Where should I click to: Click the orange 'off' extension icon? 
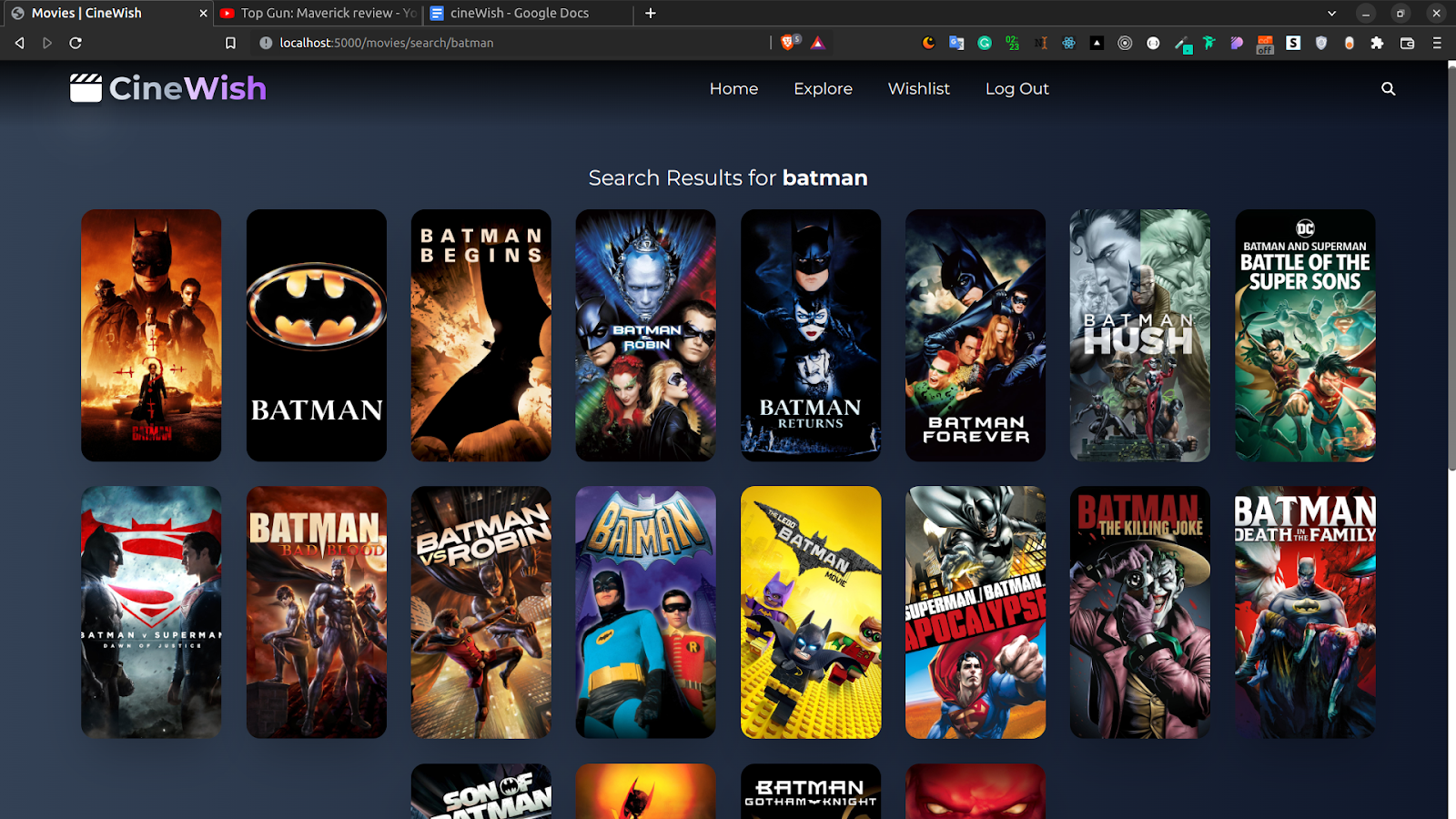[x=1265, y=44]
